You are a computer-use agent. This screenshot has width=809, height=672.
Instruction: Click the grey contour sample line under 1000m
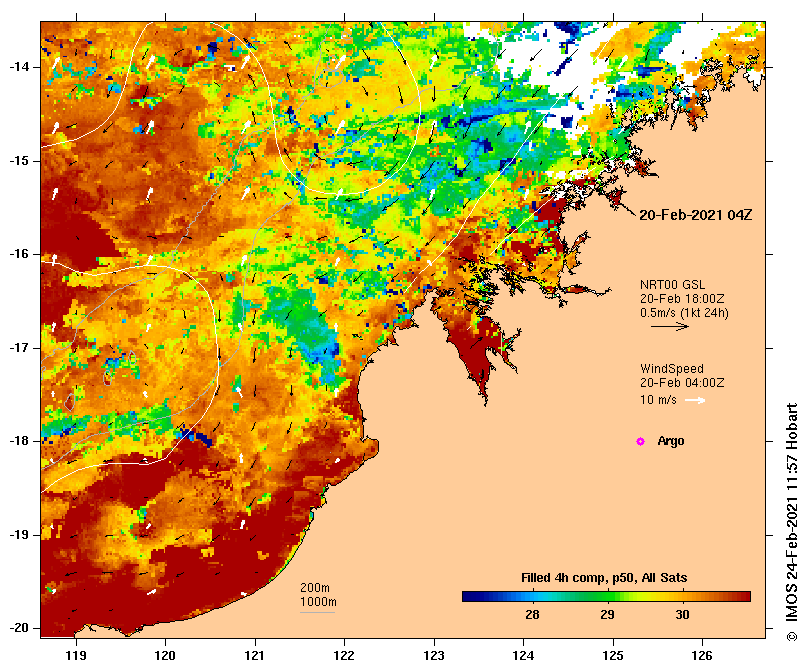tap(317, 613)
